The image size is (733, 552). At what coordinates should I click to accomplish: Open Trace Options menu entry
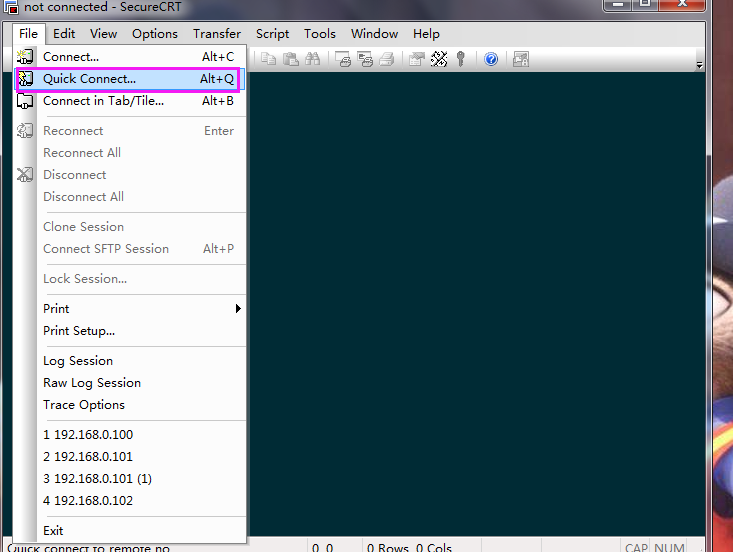point(129,405)
